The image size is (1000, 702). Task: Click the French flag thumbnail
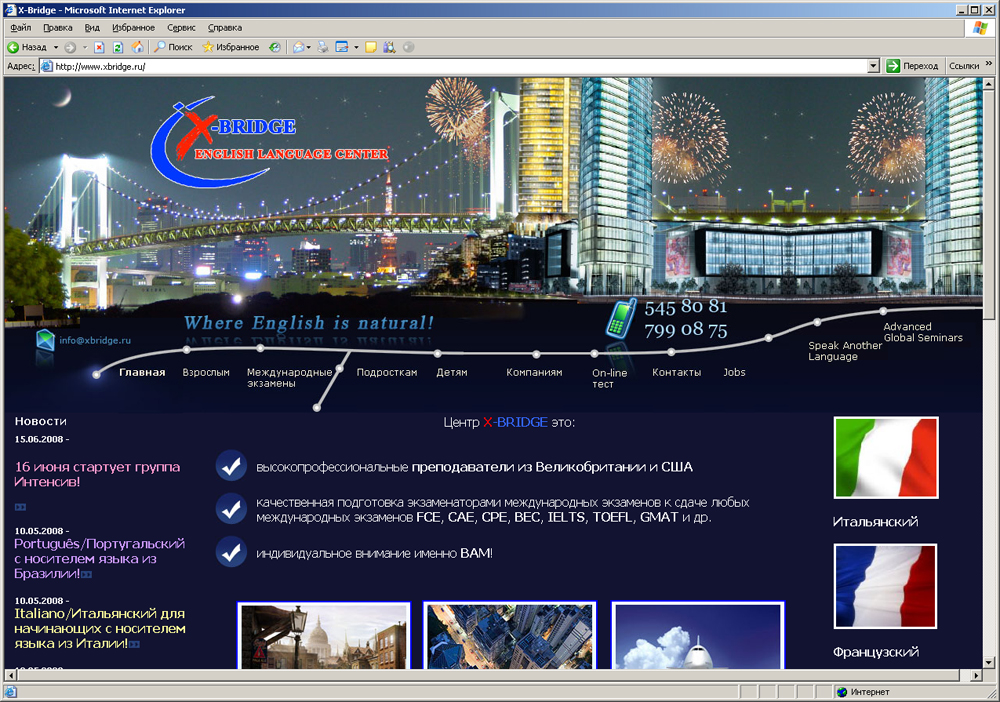[885, 586]
